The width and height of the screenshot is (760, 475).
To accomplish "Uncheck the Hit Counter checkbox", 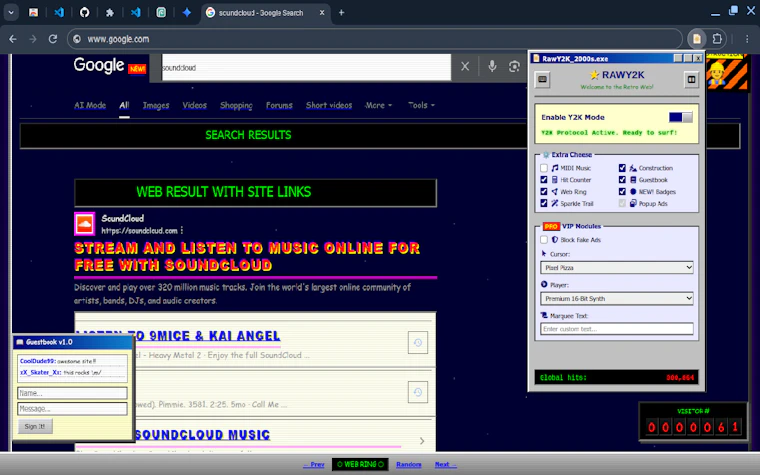I will coord(544,179).
